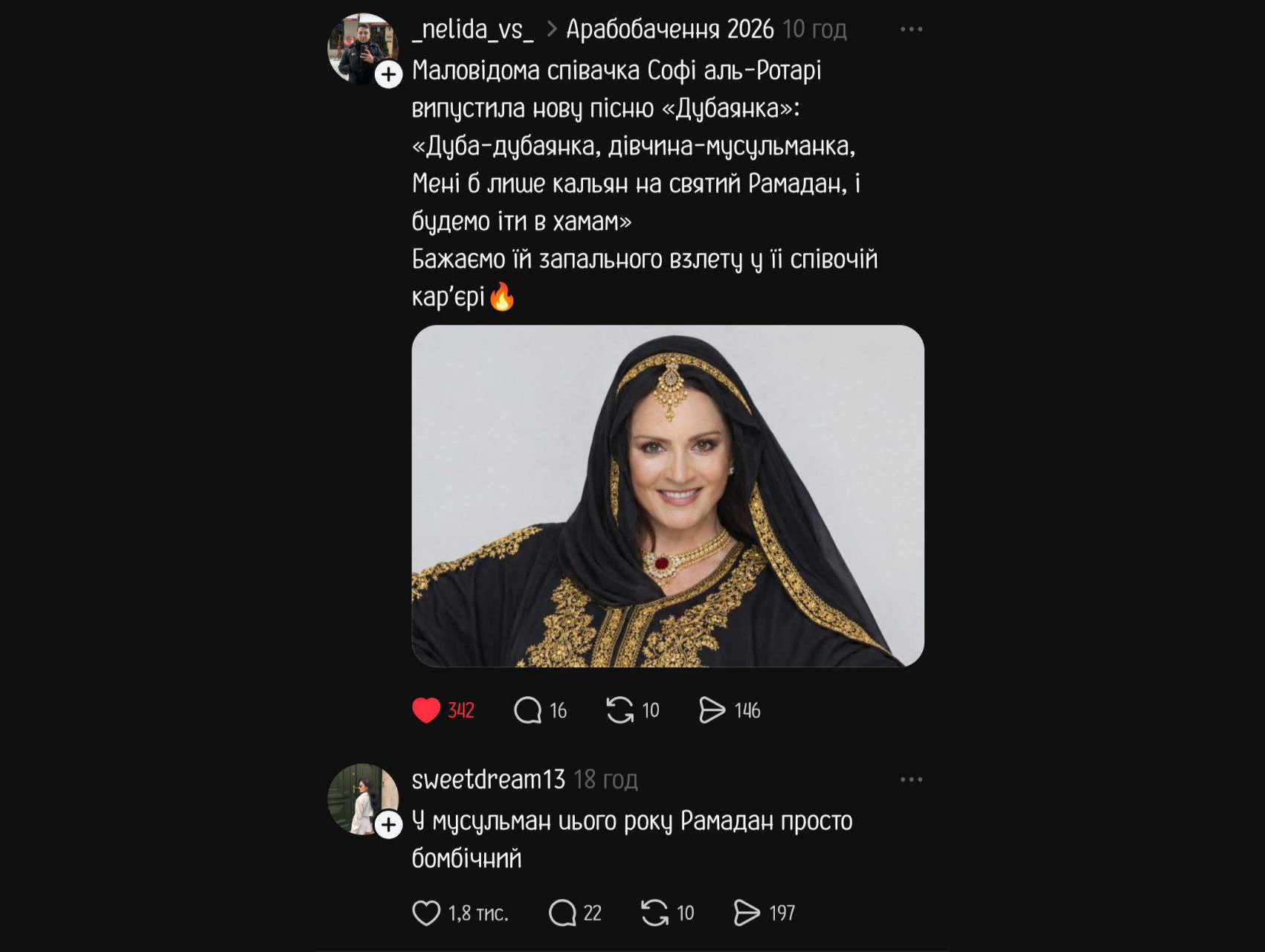Like the sweetdream13 reply
Viewport: 1265px width, 952px height.
click(426, 913)
